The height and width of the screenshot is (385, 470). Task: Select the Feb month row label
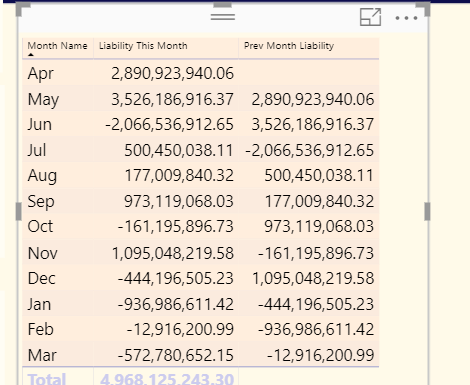41,330
